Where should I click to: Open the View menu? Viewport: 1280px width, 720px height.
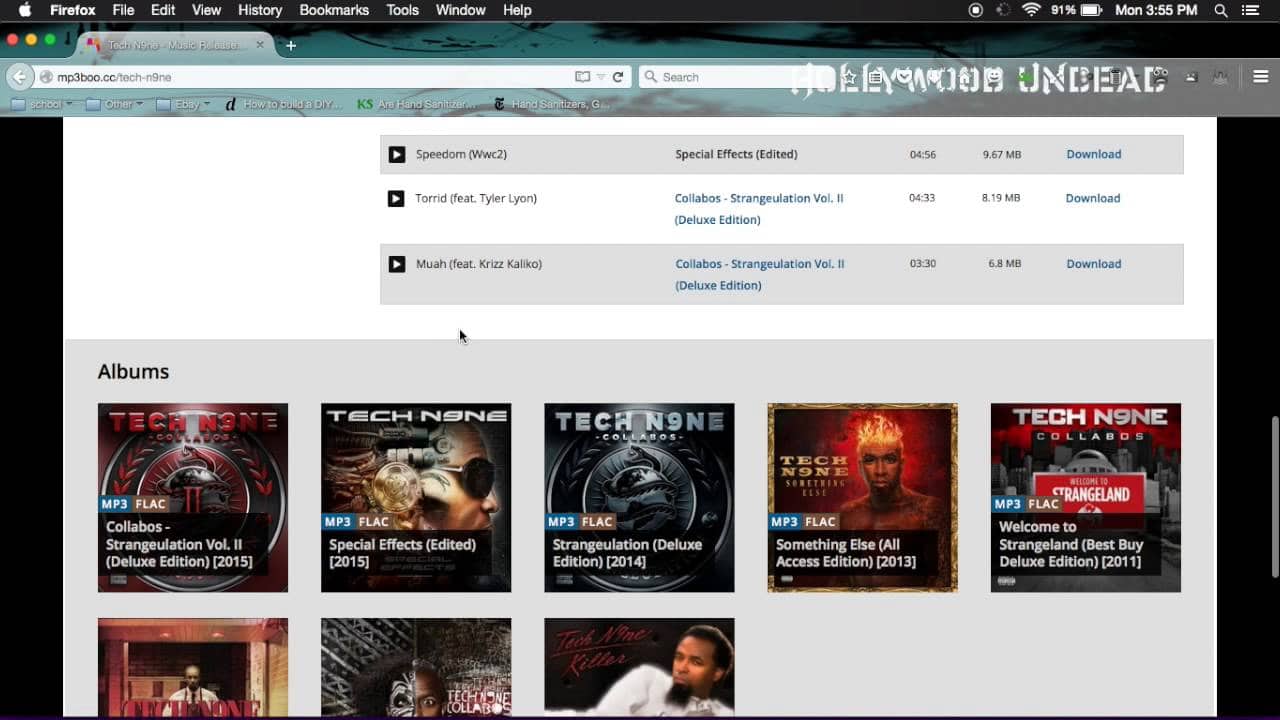pyautogui.click(x=206, y=10)
